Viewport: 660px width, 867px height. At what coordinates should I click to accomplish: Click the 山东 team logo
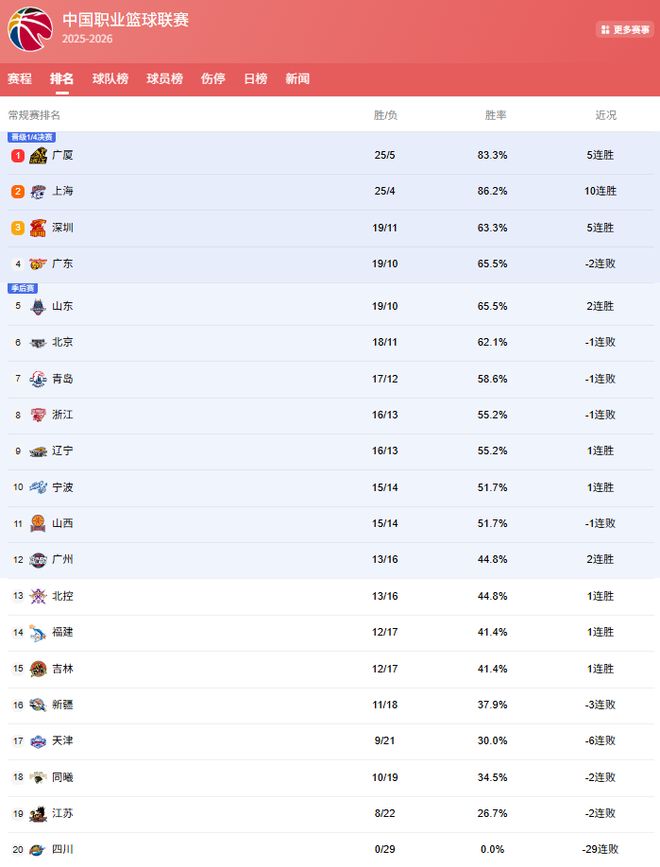(38, 306)
